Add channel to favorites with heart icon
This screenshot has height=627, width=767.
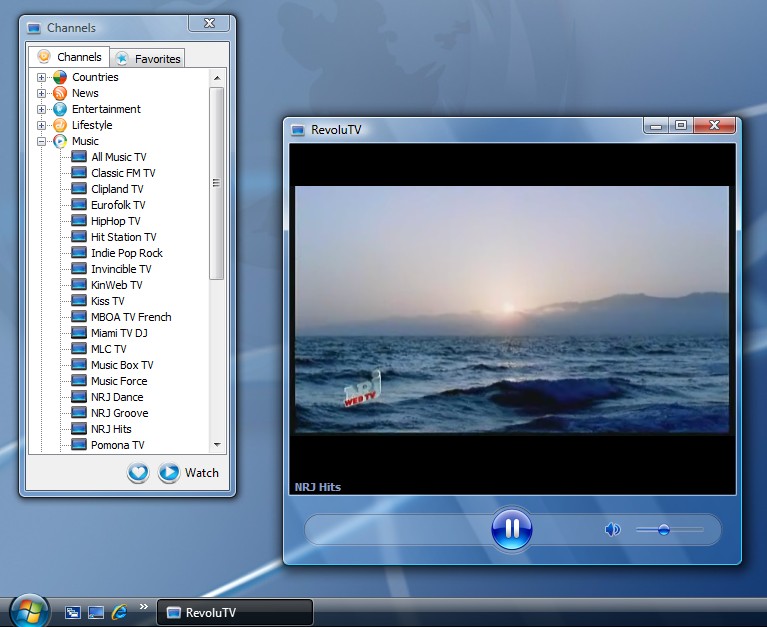pyautogui.click(x=138, y=473)
